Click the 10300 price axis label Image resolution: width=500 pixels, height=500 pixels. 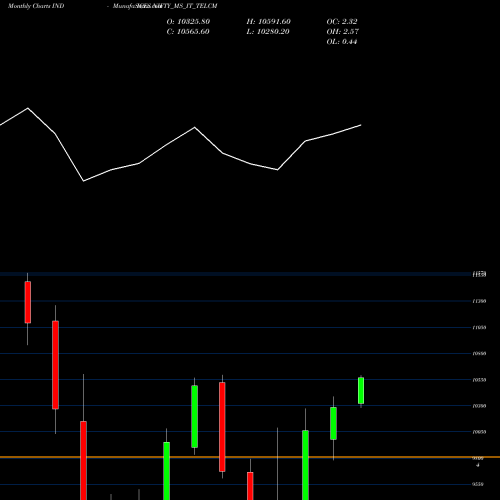coord(479,406)
